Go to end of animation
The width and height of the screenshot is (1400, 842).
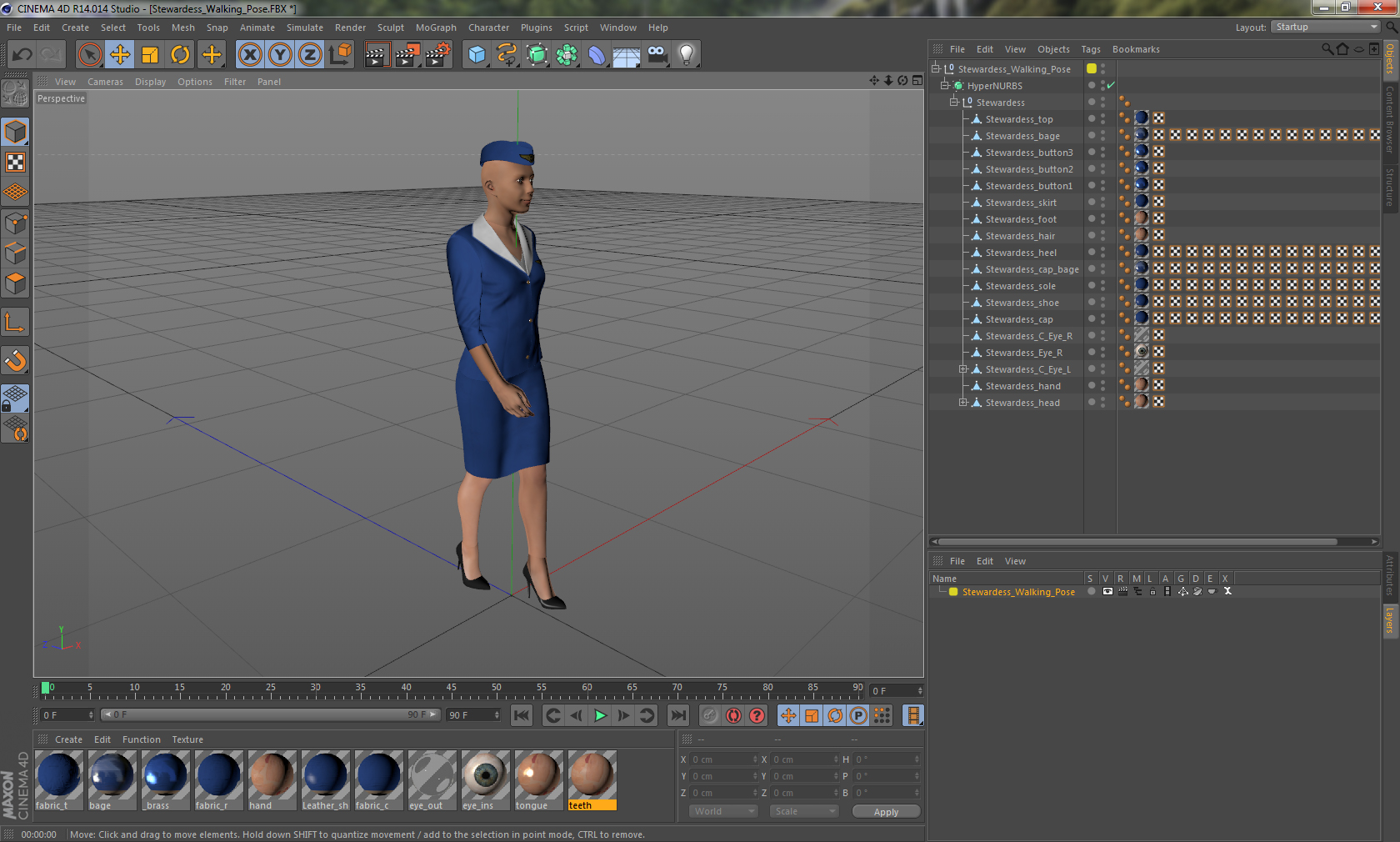(678, 715)
